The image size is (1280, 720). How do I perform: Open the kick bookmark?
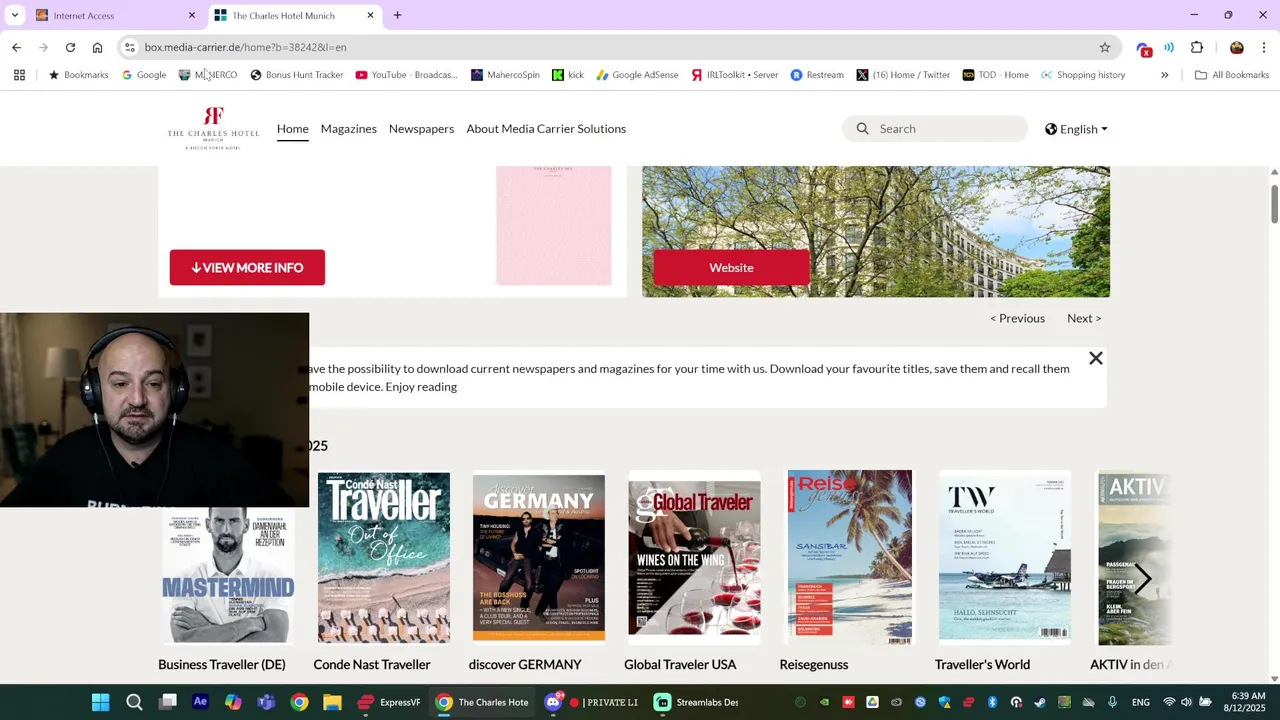(567, 75)
